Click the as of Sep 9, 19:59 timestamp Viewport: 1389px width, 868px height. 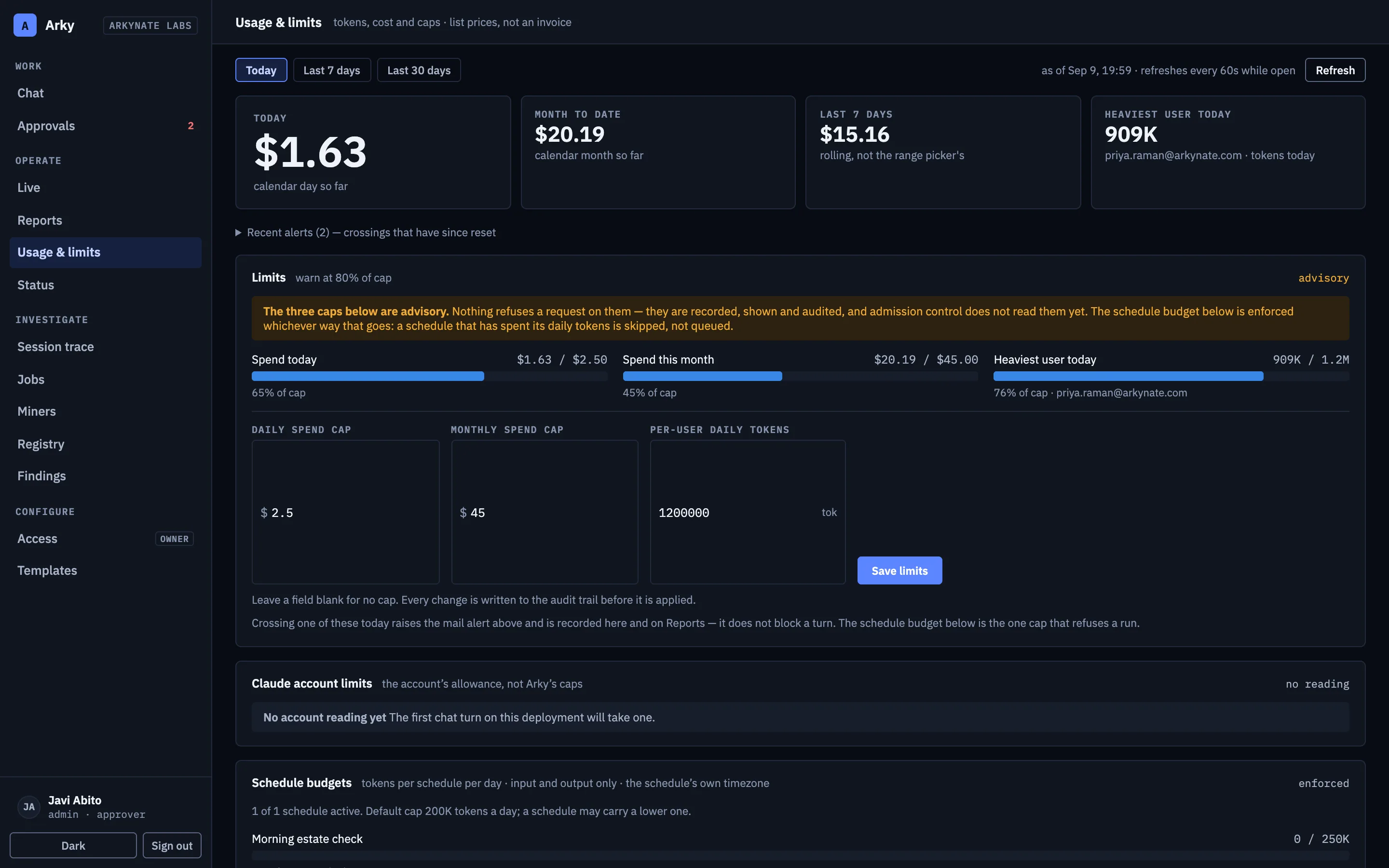1086,70
